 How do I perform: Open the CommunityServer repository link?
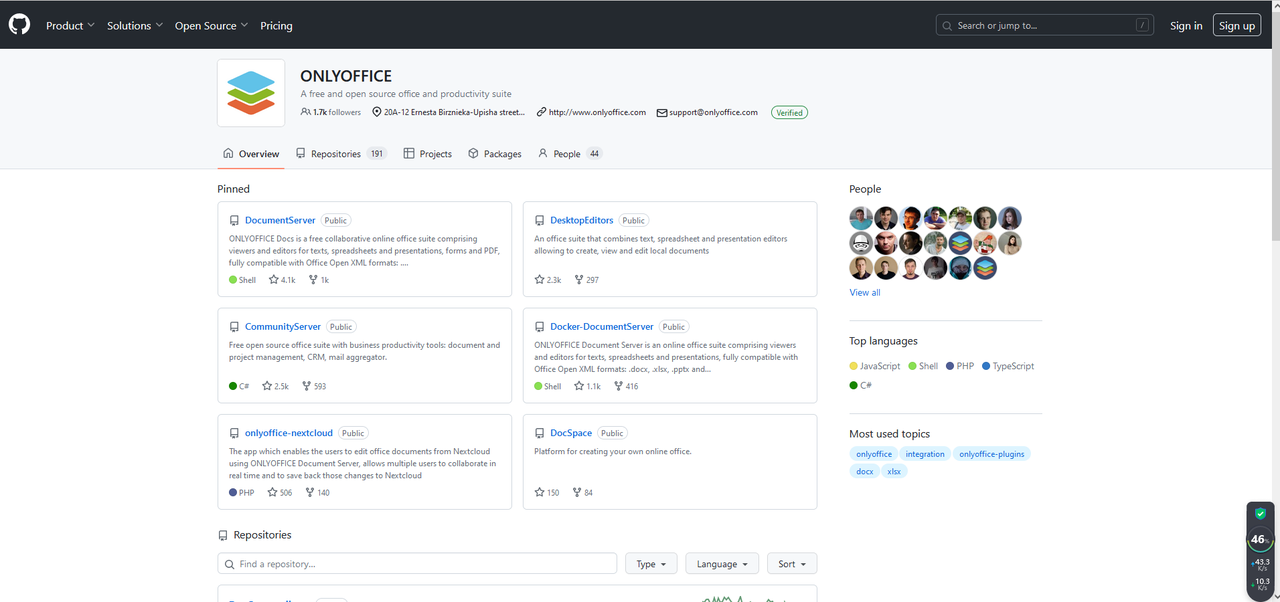click(283, 327)
